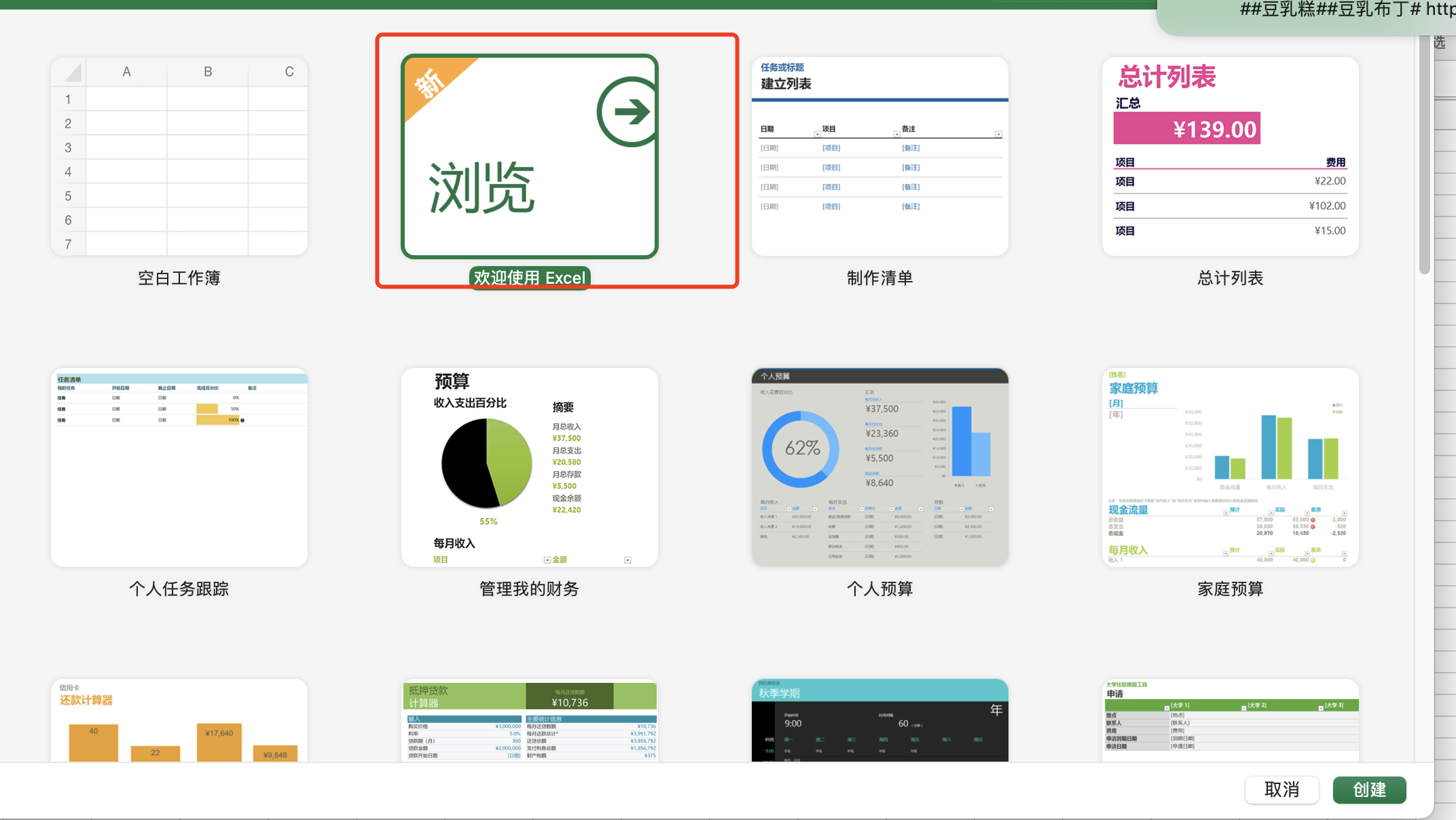
Task: Click the 空白工作簿 label
Action: point(179,278)
